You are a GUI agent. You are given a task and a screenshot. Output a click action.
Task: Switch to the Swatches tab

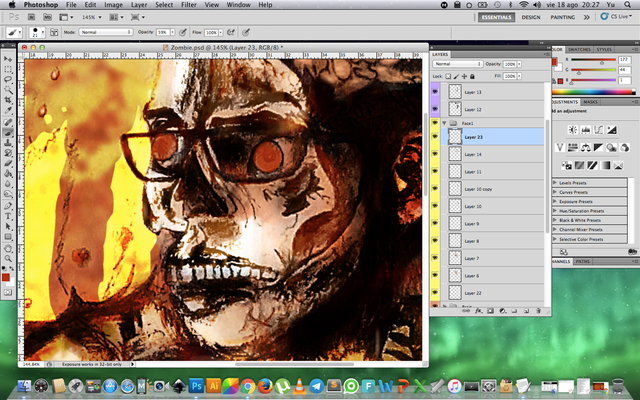point(582,47)
